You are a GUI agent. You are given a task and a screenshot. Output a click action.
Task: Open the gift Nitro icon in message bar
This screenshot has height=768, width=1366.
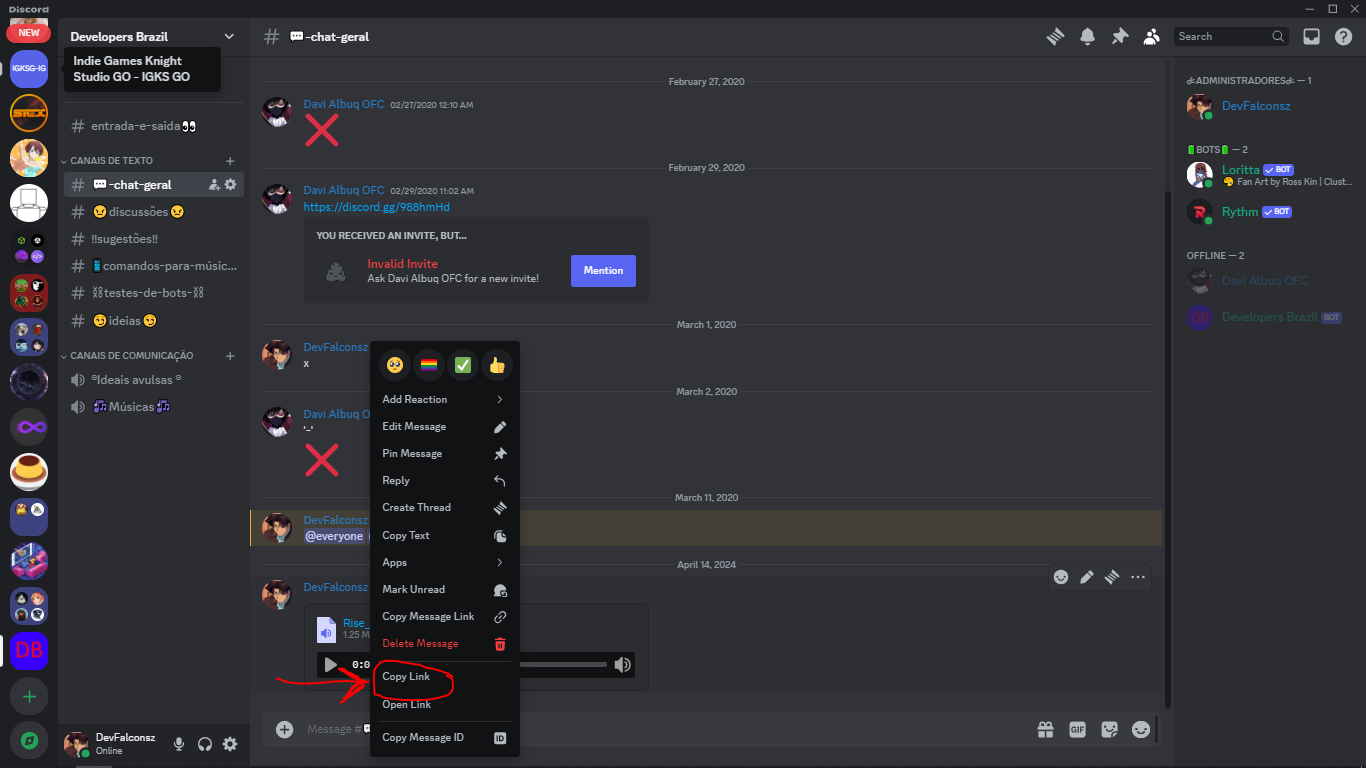1045,730
